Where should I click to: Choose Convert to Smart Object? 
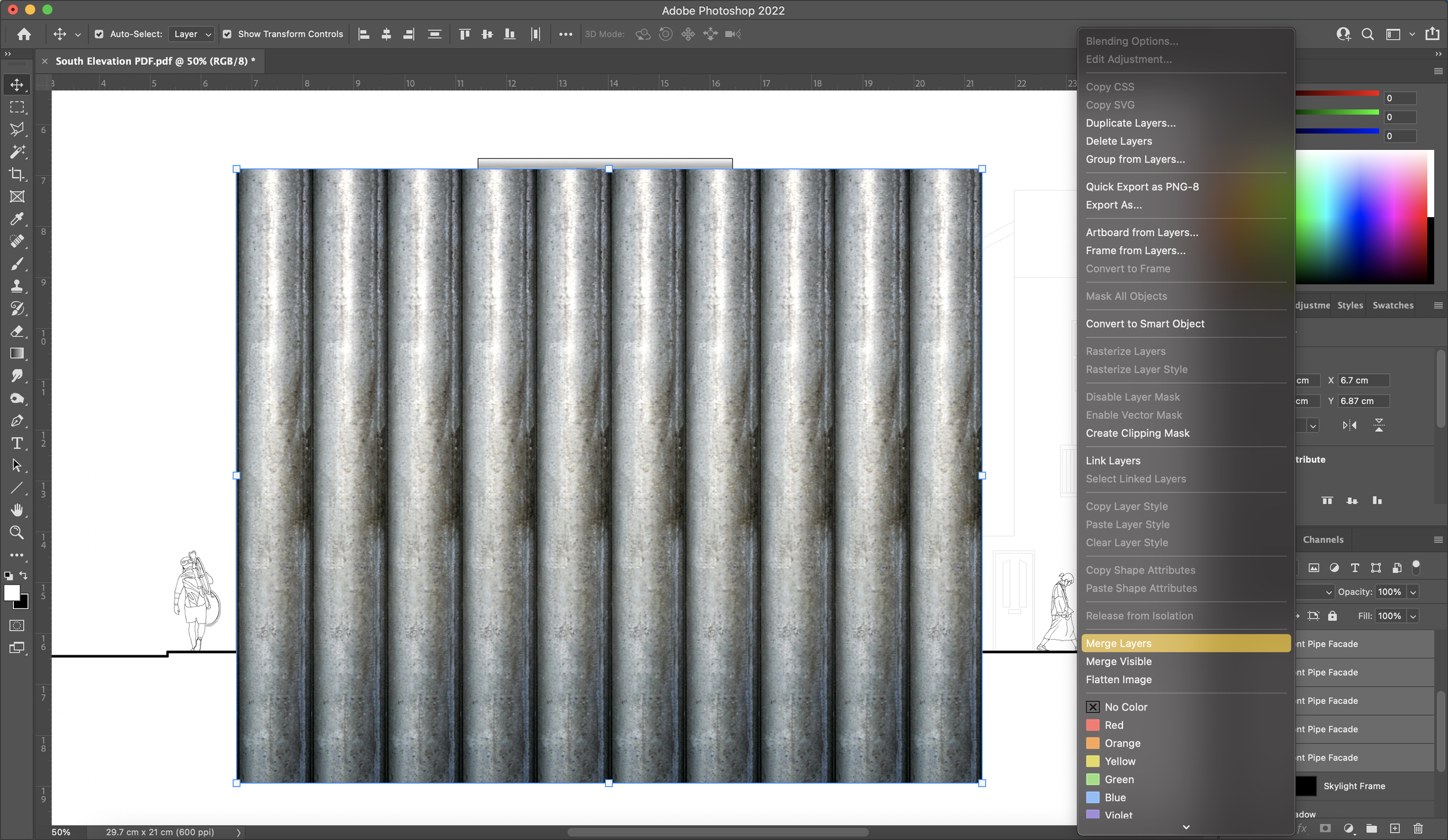tap(1186, 324)
